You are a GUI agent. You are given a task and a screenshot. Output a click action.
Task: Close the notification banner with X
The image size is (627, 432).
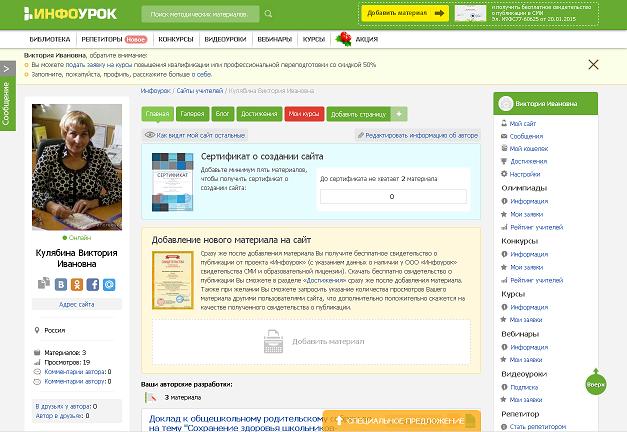[x=593, y=64]
